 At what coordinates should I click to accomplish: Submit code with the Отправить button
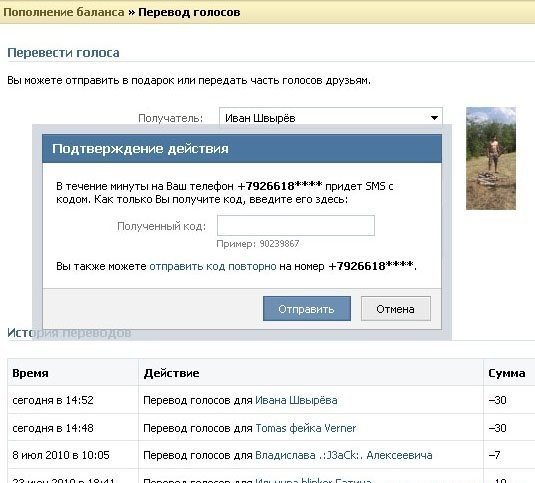coord(307,309)
